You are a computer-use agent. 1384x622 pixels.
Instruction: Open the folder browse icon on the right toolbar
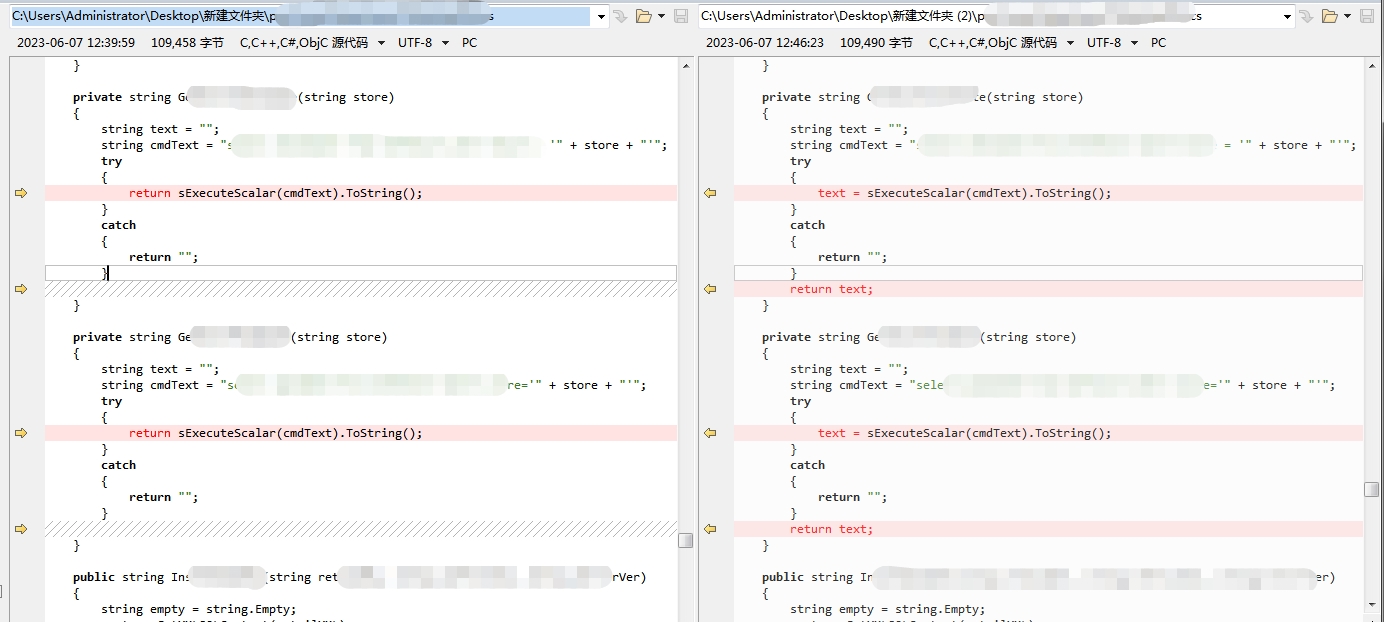[1330, 15]
